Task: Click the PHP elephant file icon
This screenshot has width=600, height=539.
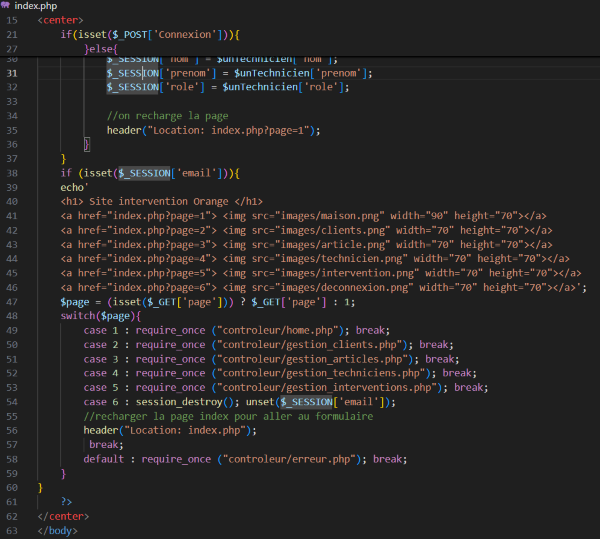Action: [5, 5]
